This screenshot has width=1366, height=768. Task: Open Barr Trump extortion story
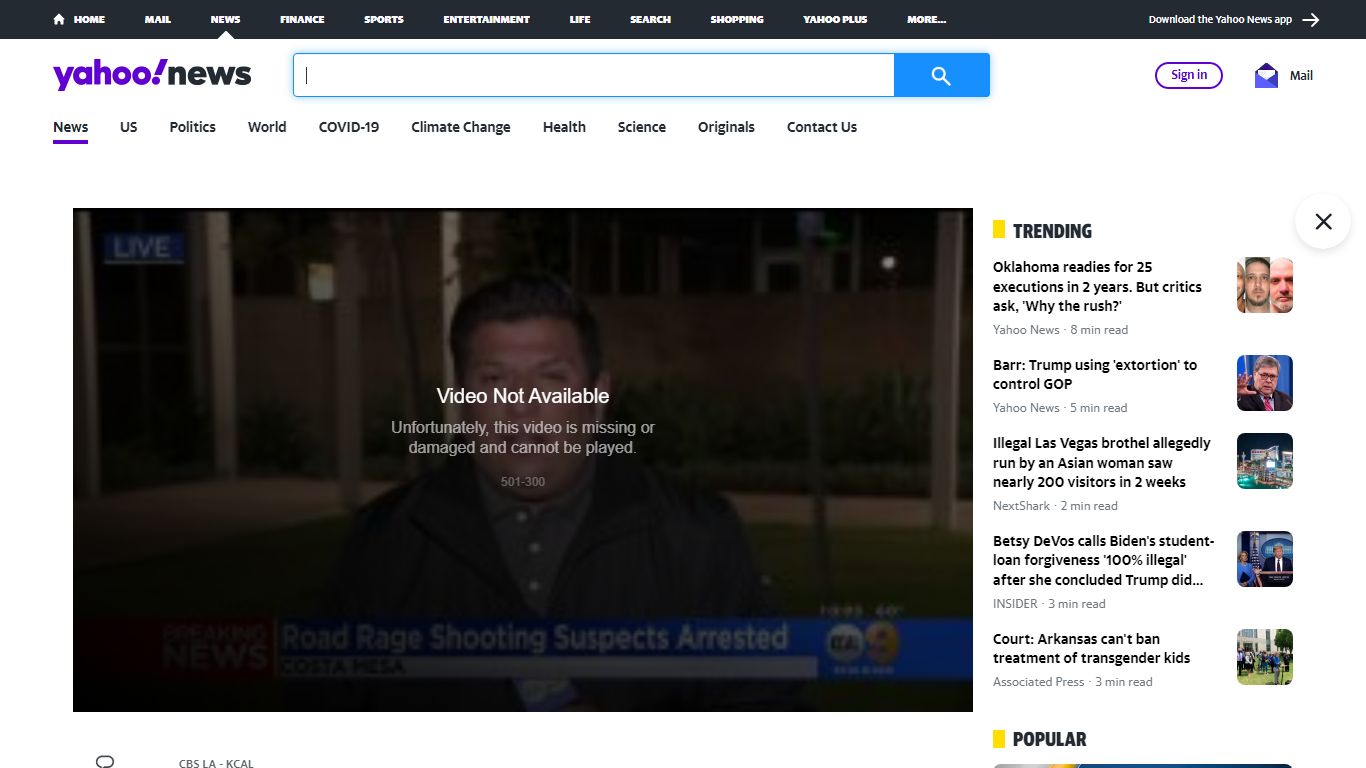(1095, 375)
